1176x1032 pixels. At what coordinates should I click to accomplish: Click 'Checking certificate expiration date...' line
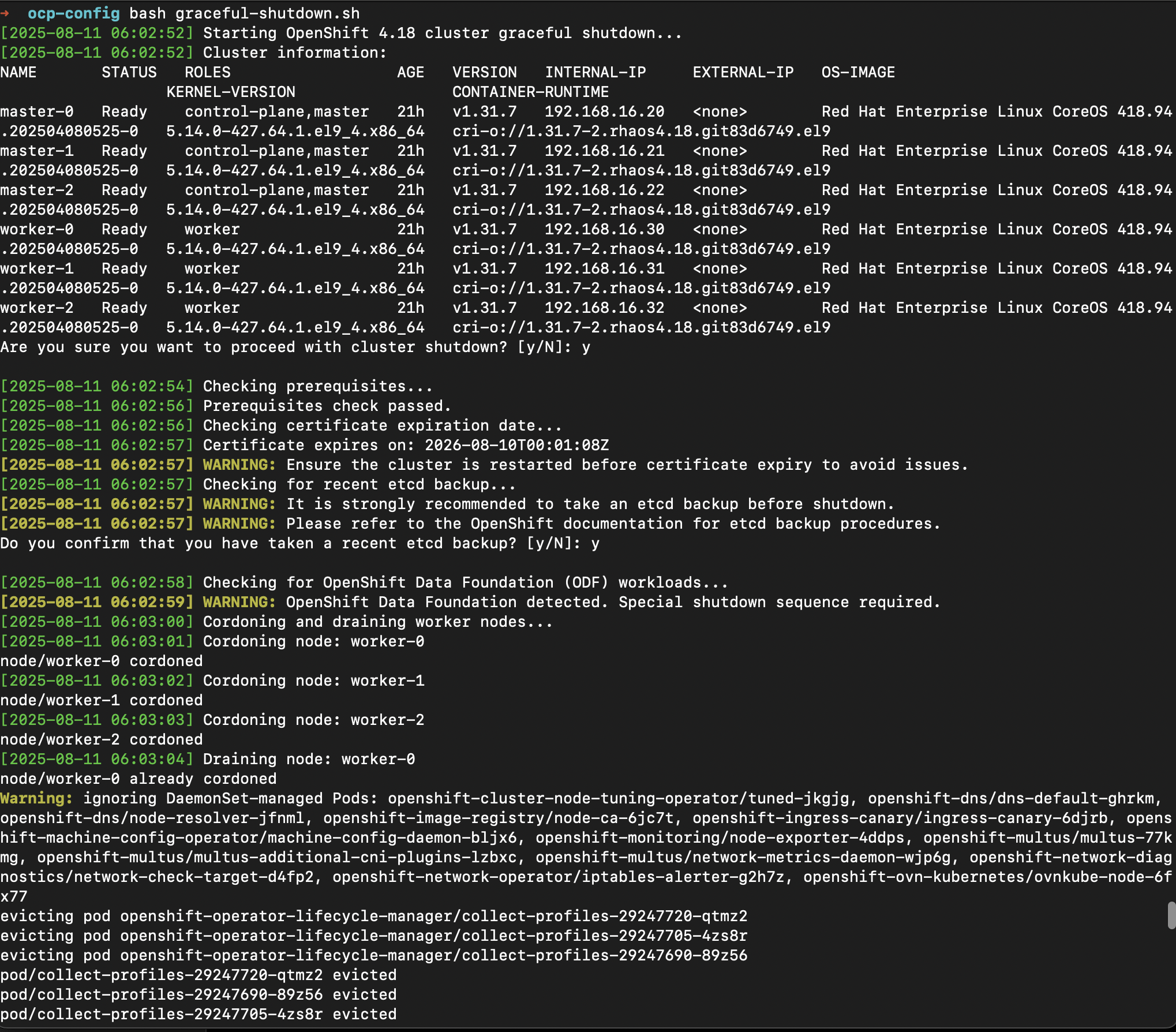[x=281, y=425]
